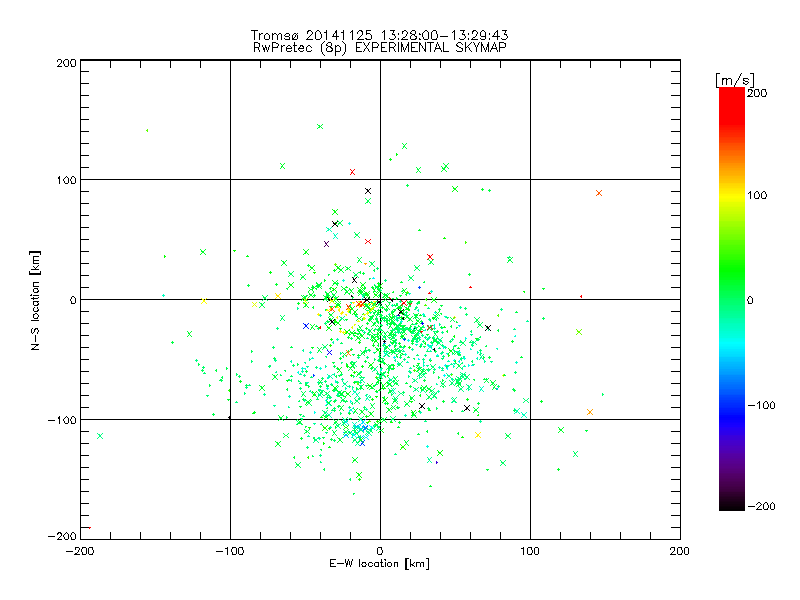The height and width of the screenshot is (600, 800).
Task: Click the y-axis tick label "0"
Action: [x=73, y=300]
